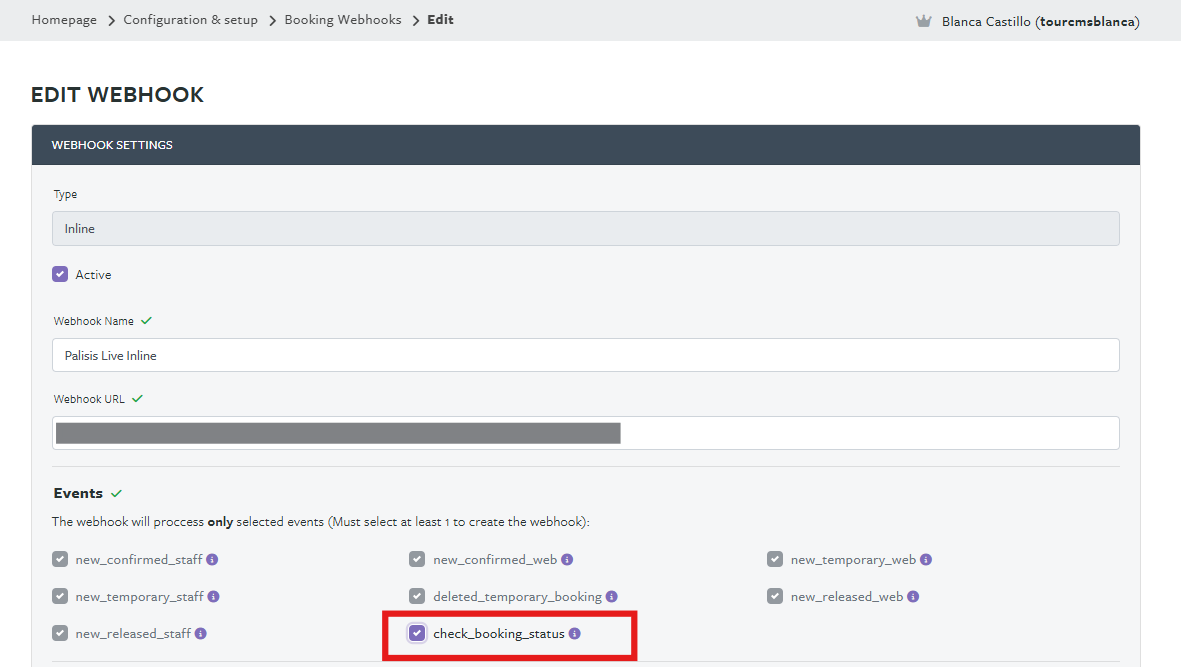Toggle the new_confirmed_staff checkbox
The height and width of the screenshot is (667, 1181).
60,560
